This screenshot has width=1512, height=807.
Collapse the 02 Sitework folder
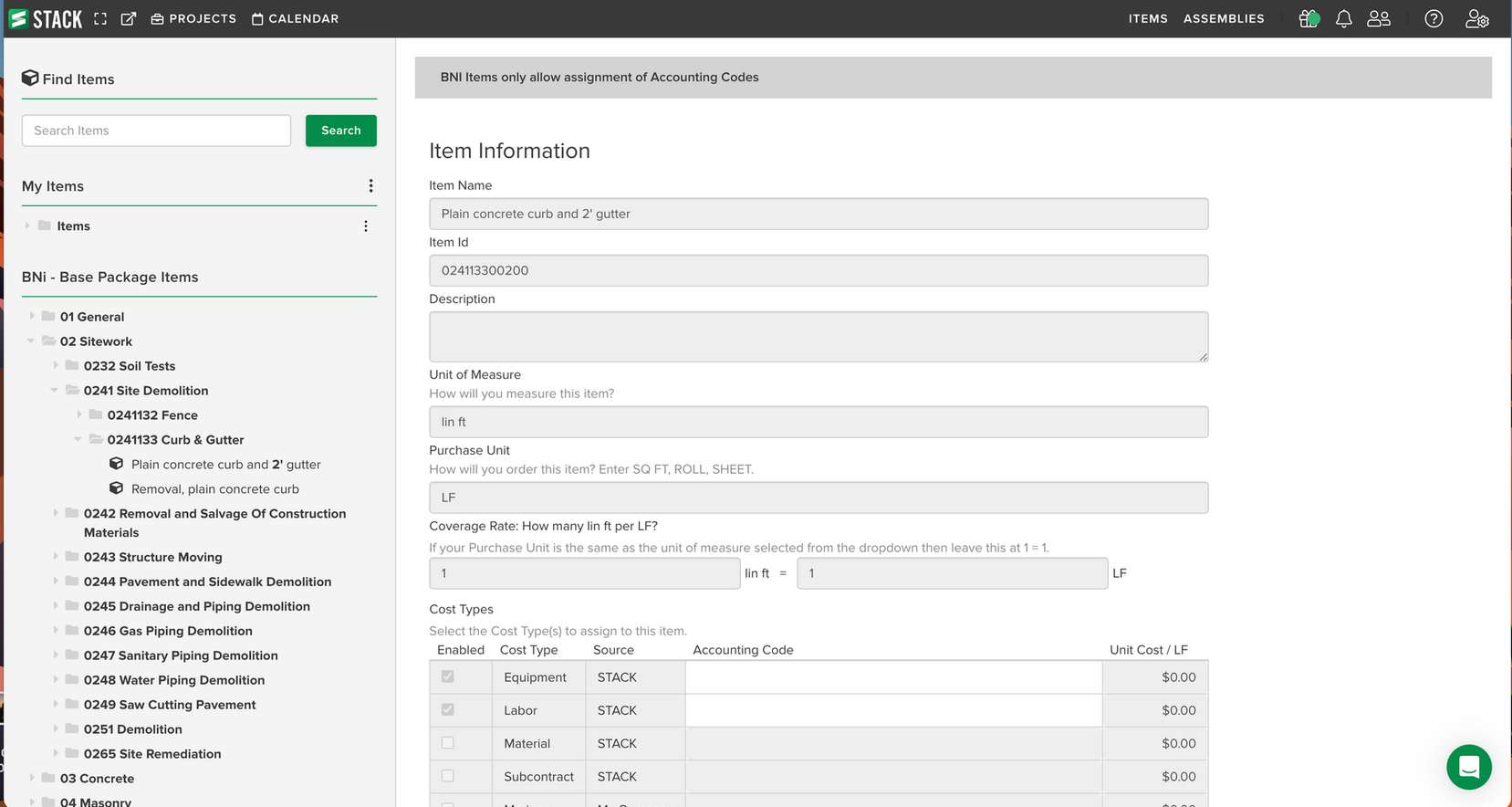tap(31, 341)
